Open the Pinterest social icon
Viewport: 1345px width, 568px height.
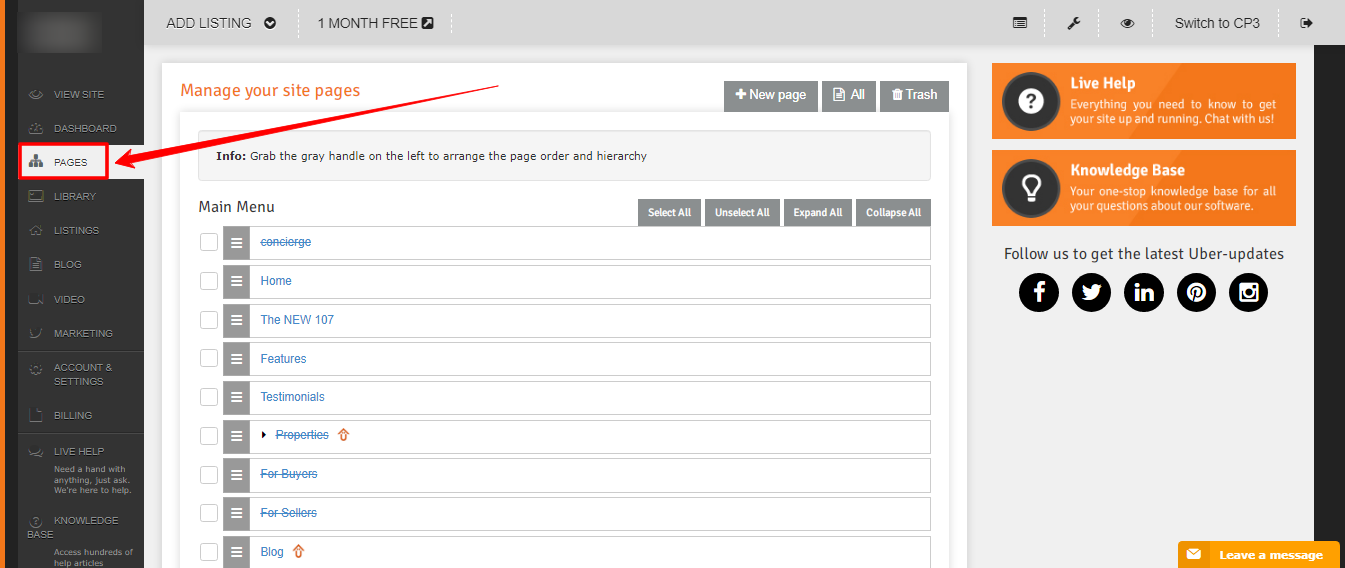pos(1196,292)
